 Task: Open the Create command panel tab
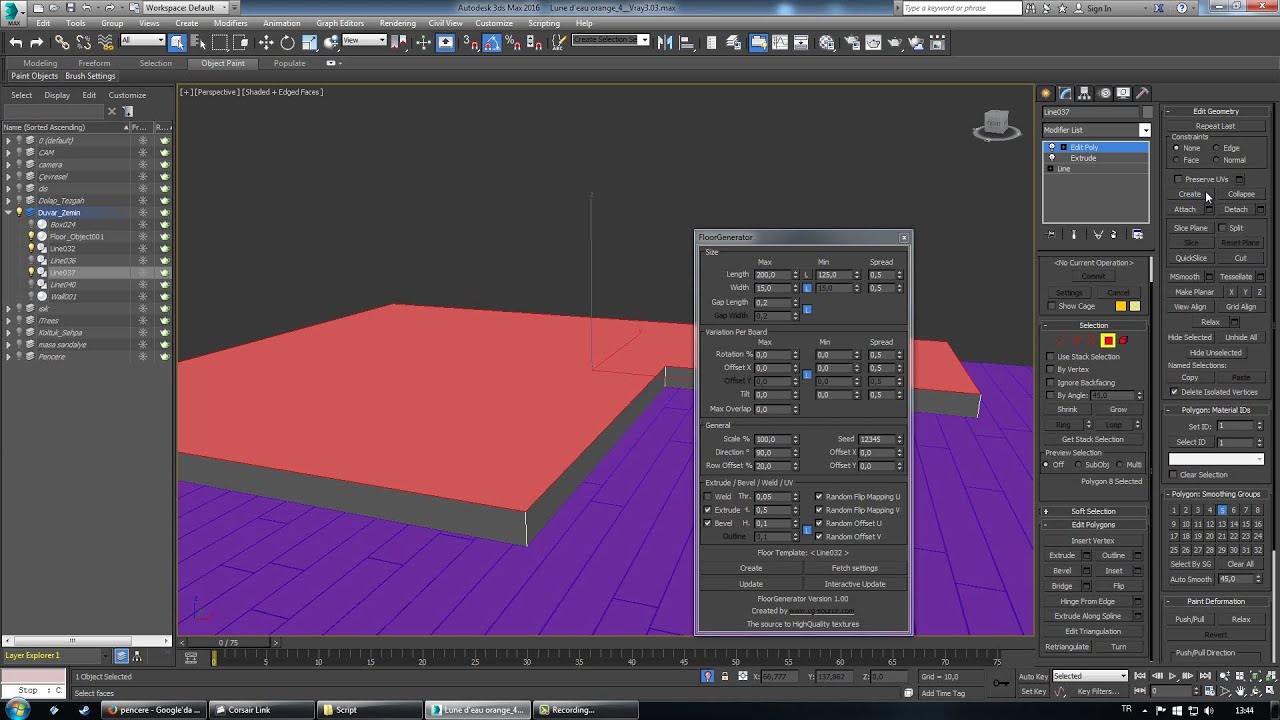coord(1046,93)
